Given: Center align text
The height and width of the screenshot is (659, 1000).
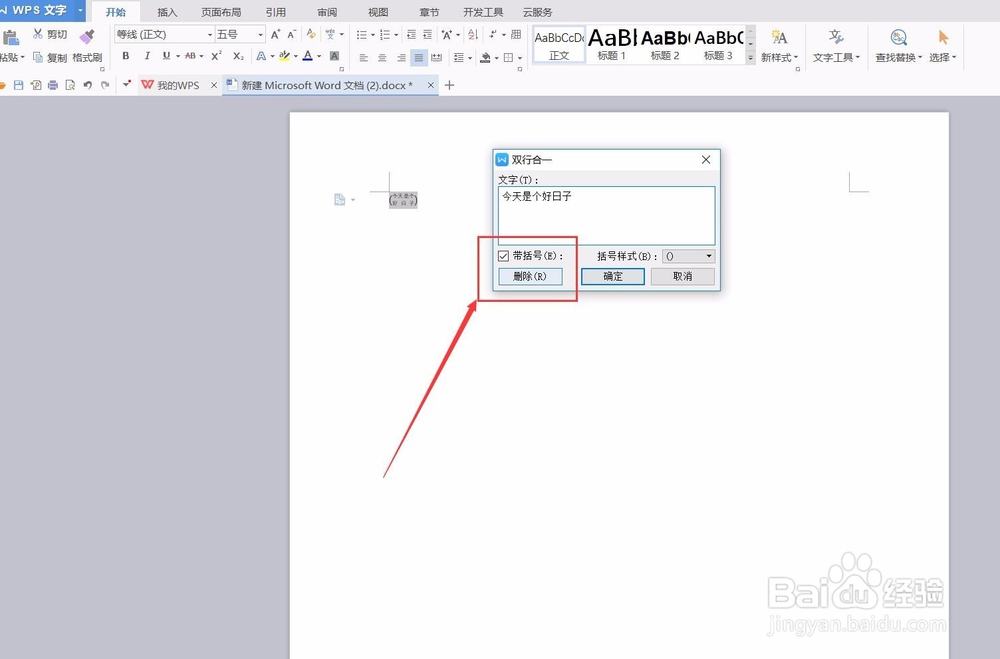Looking at the screenshot, I should click(x=382, y=57).
